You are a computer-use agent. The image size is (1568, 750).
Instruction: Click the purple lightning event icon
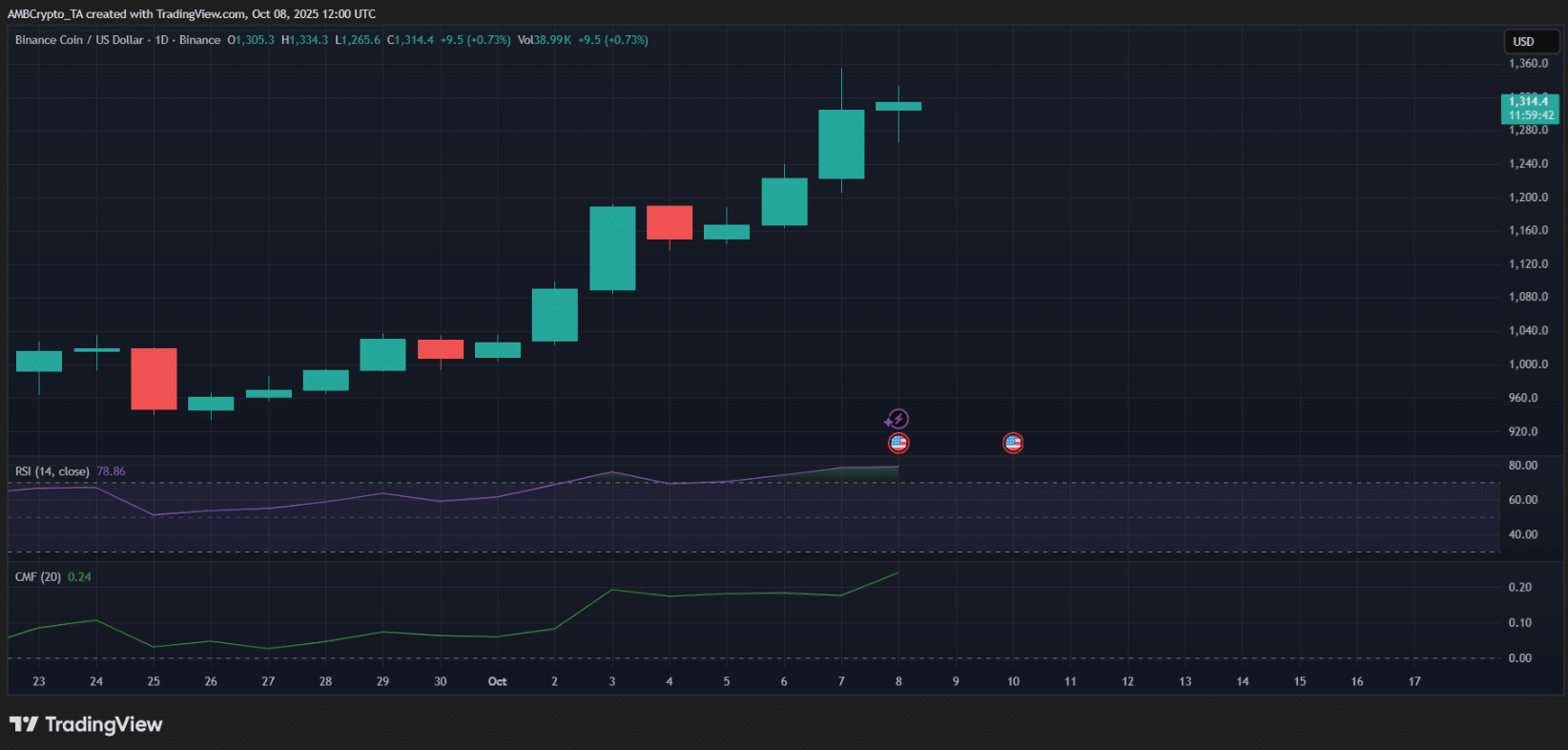coord(897,419)
